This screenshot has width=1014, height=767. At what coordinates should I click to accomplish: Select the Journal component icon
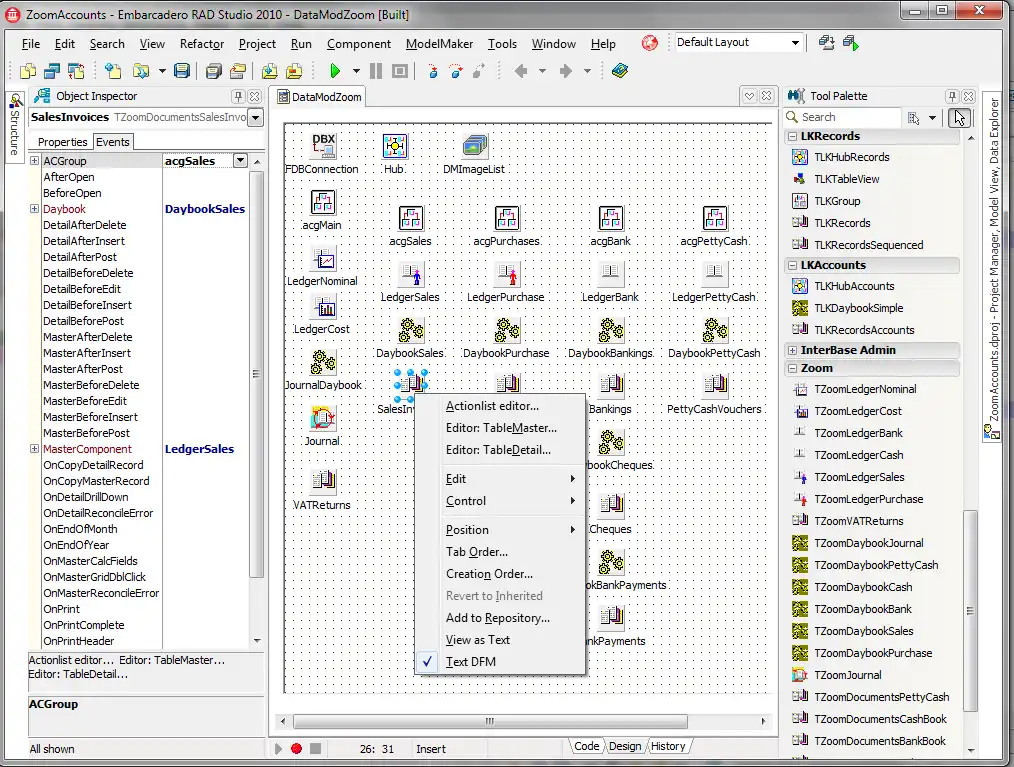coord(323,418)
